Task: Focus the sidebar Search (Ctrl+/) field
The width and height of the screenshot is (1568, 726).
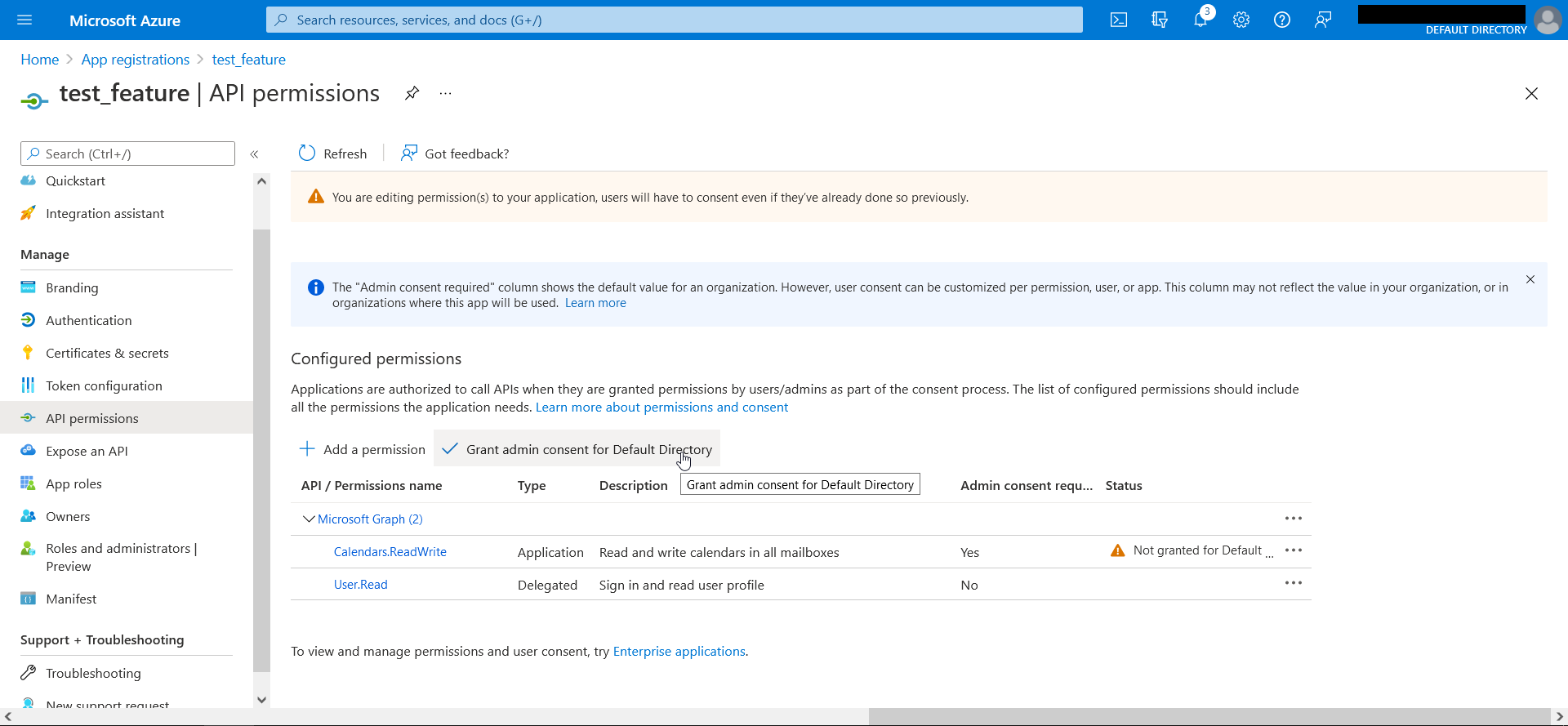Action: [x=127, y=154]
